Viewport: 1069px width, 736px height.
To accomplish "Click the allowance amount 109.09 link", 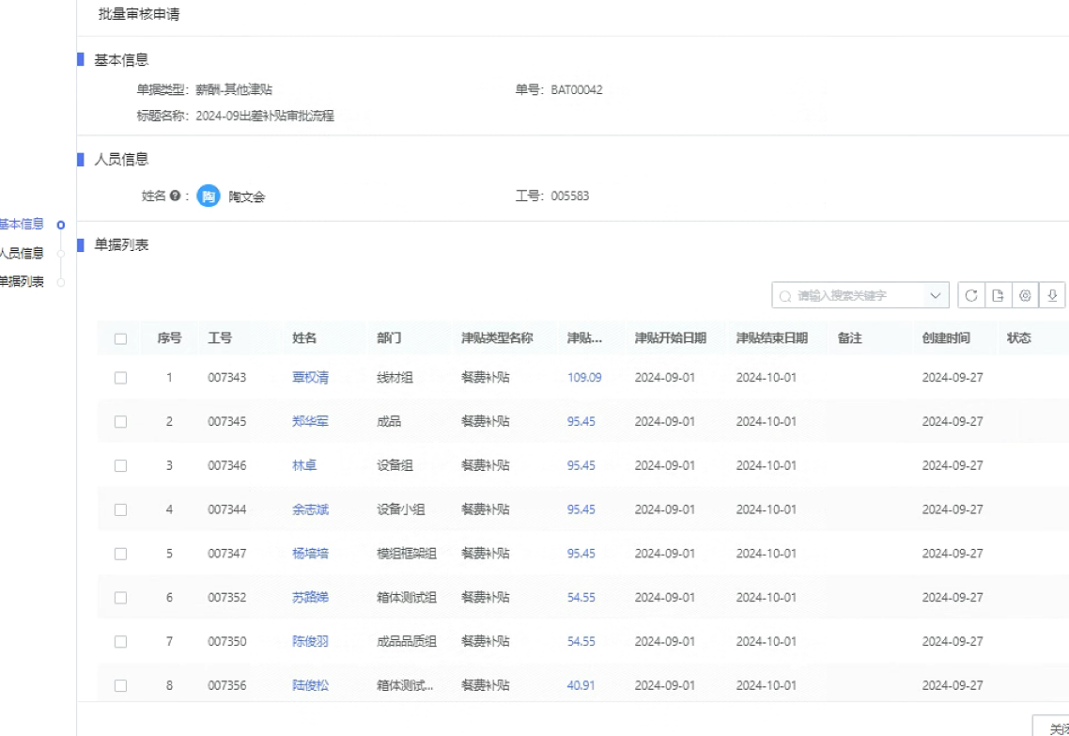I will coord(584,378).
